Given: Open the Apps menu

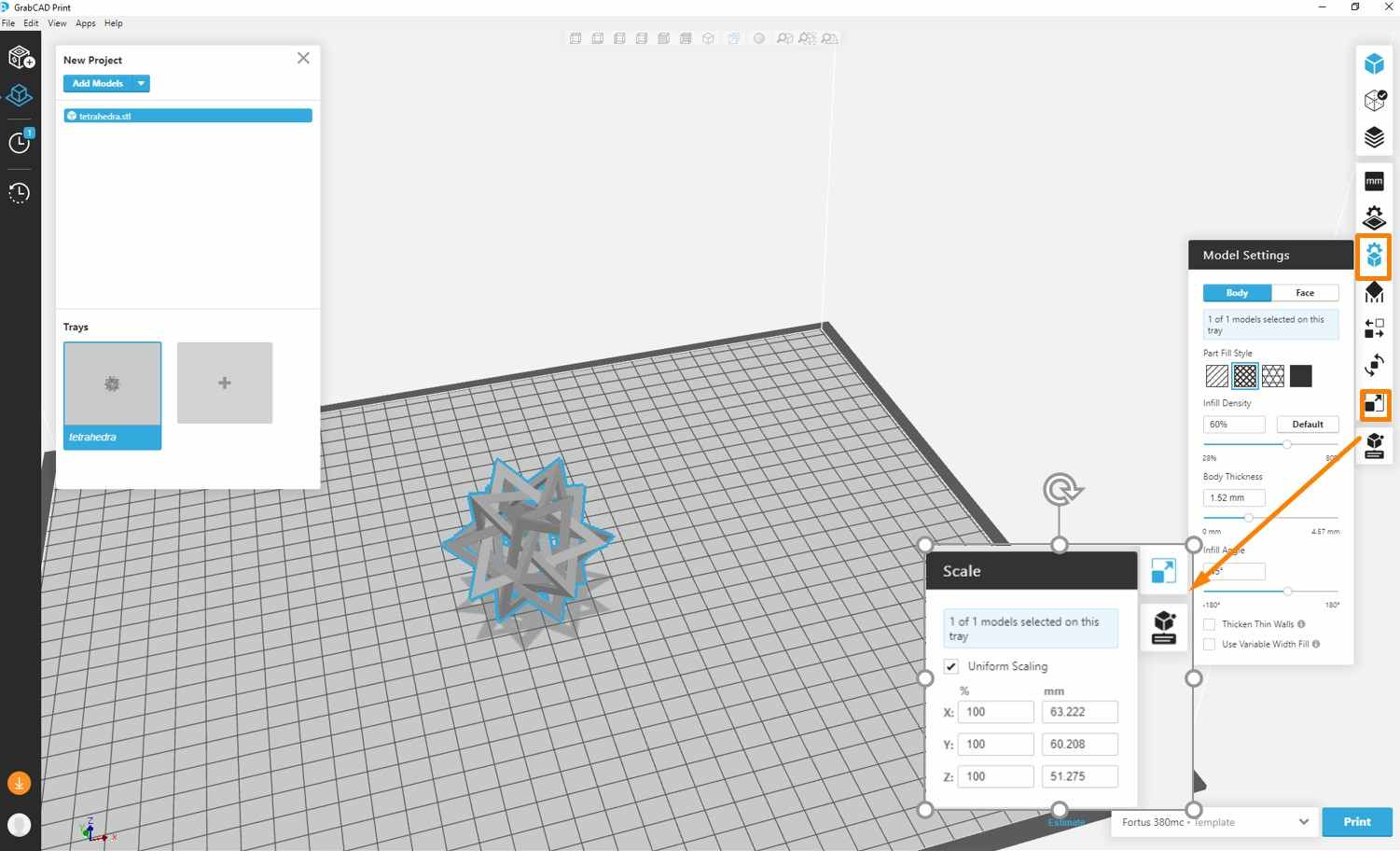Looking at the screenshot, I should click(x=86, y=23).
